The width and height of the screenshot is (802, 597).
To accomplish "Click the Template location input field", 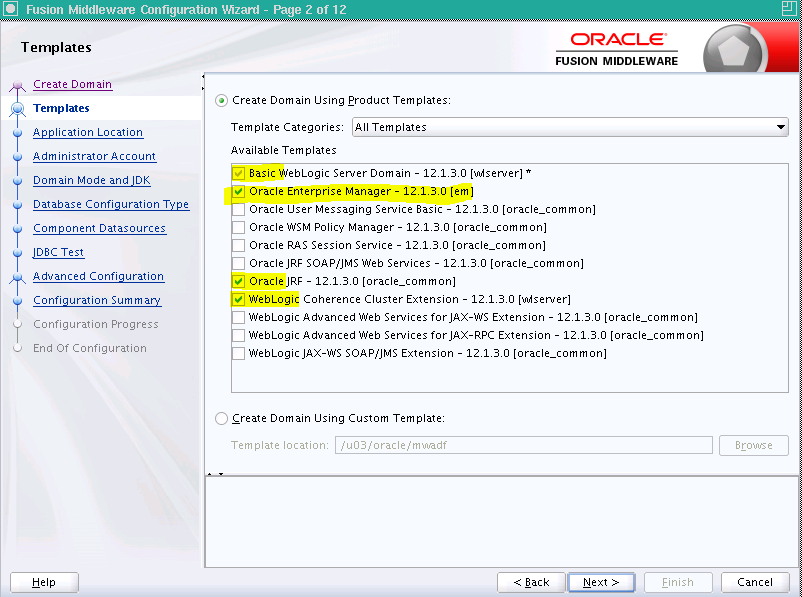I will 524,445.
